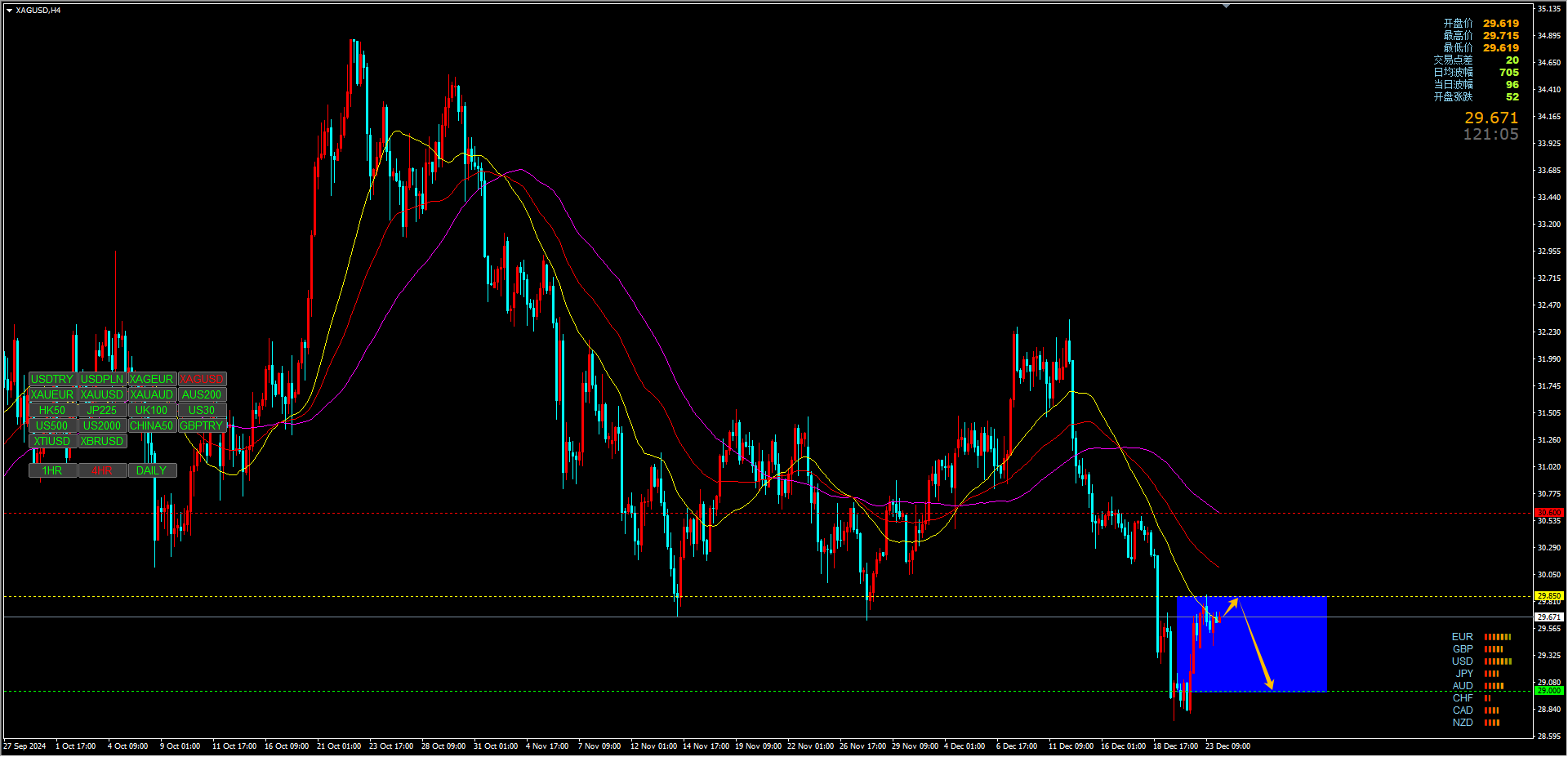The height and width of the screenshot is (757, 1568).
Task: Load the XAGEUR chart button
Action: (152, 380)
